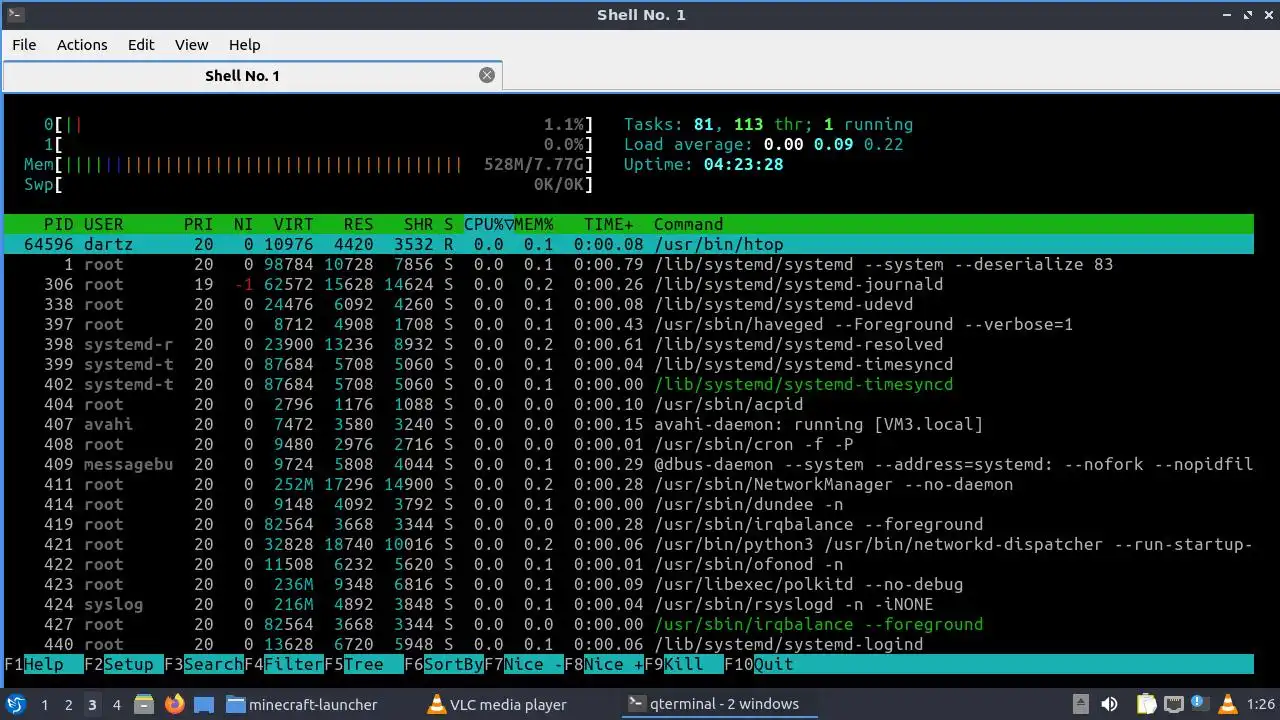Image resolution: width=1280 pixels, height=720 pixels.
Task: Sort by the TIME+ column header
Action: pyautogui.click(x=609, y=224)
